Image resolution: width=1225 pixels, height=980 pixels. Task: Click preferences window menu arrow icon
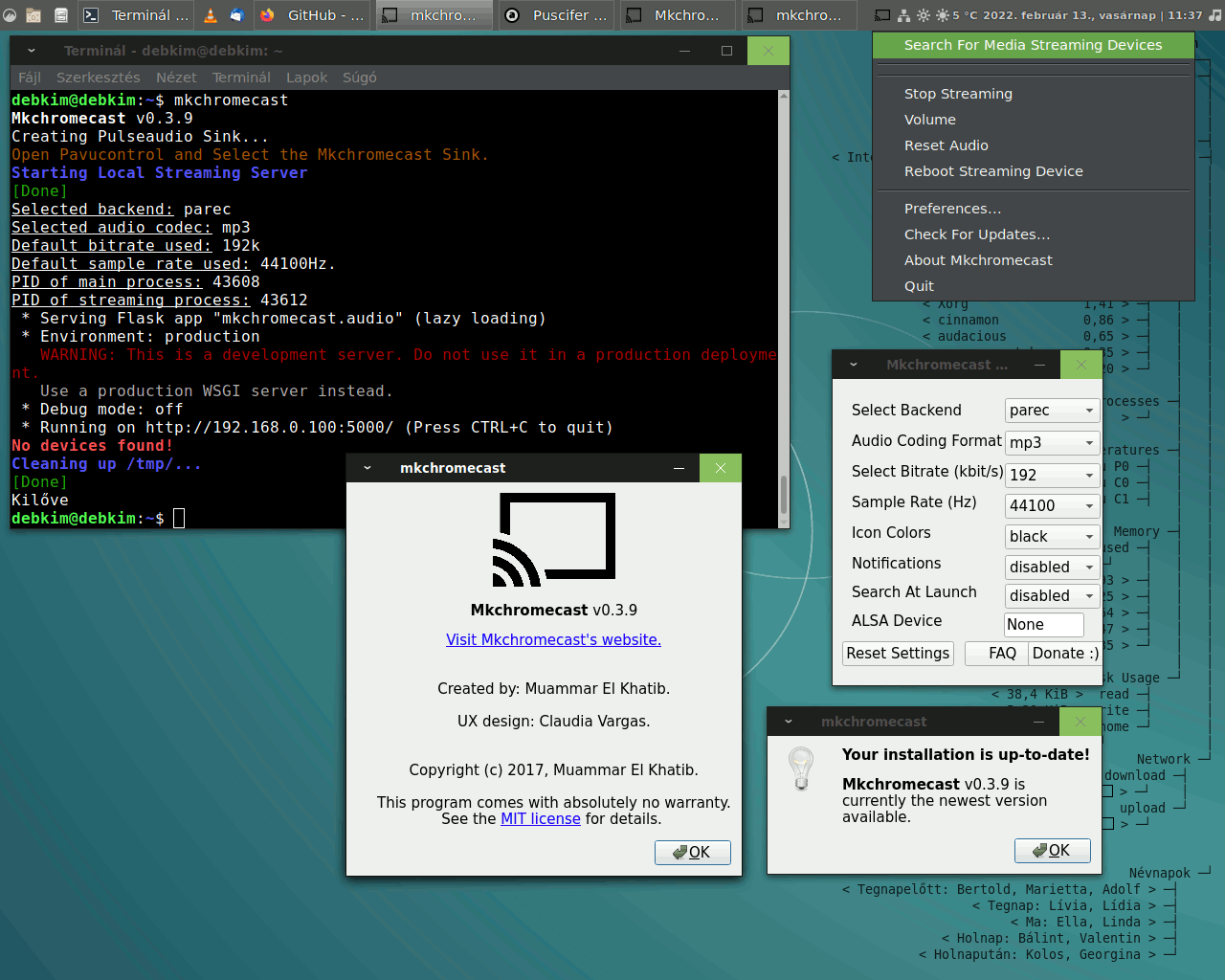853,365
